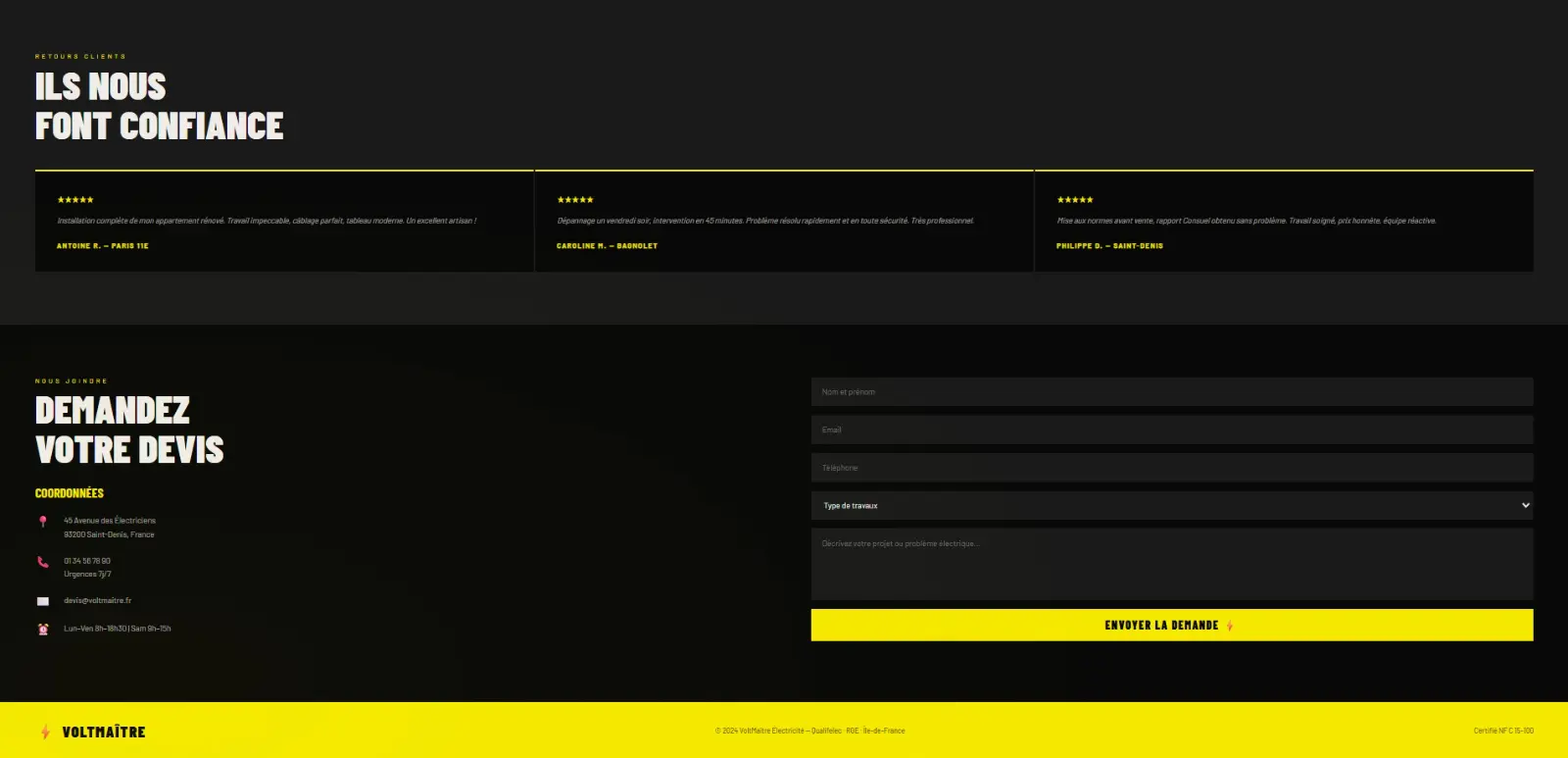
Task: Click the project description text area
Action: click(x=1172, y=564)
